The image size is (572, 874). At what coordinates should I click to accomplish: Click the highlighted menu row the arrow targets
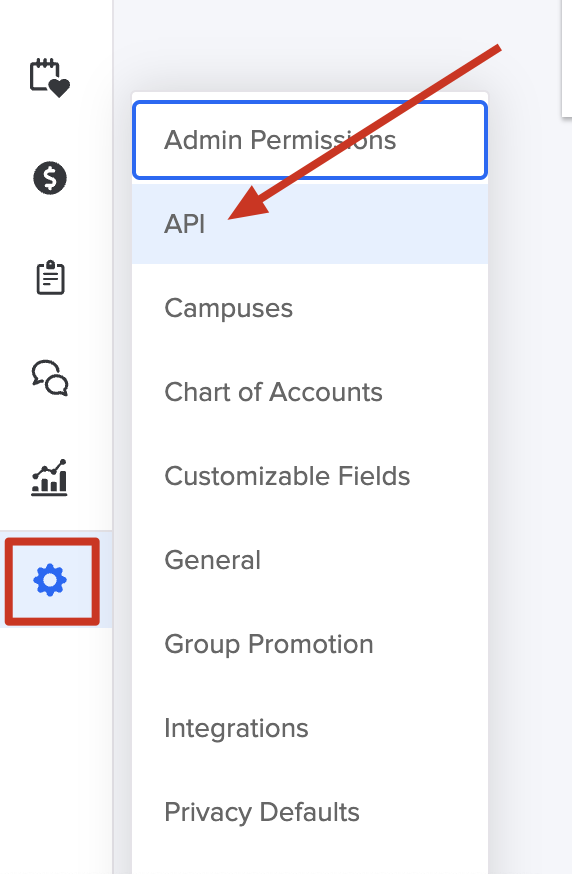click(310, 224)
